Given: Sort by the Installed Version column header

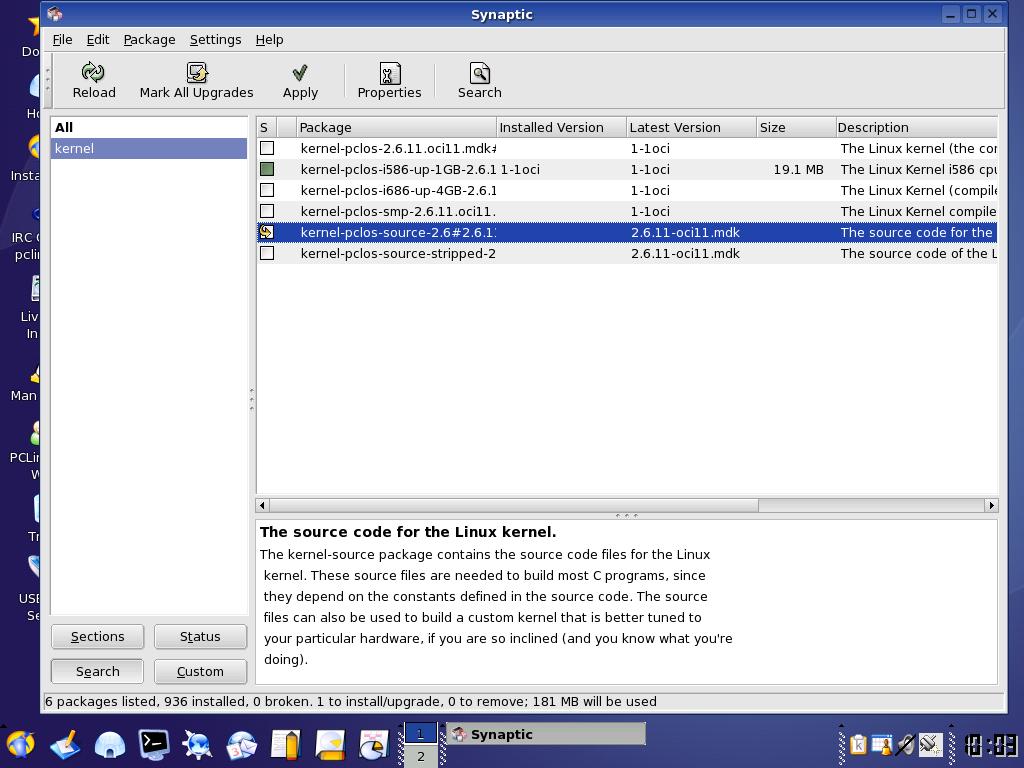Looking at the screenshot, I should (562, 127).
